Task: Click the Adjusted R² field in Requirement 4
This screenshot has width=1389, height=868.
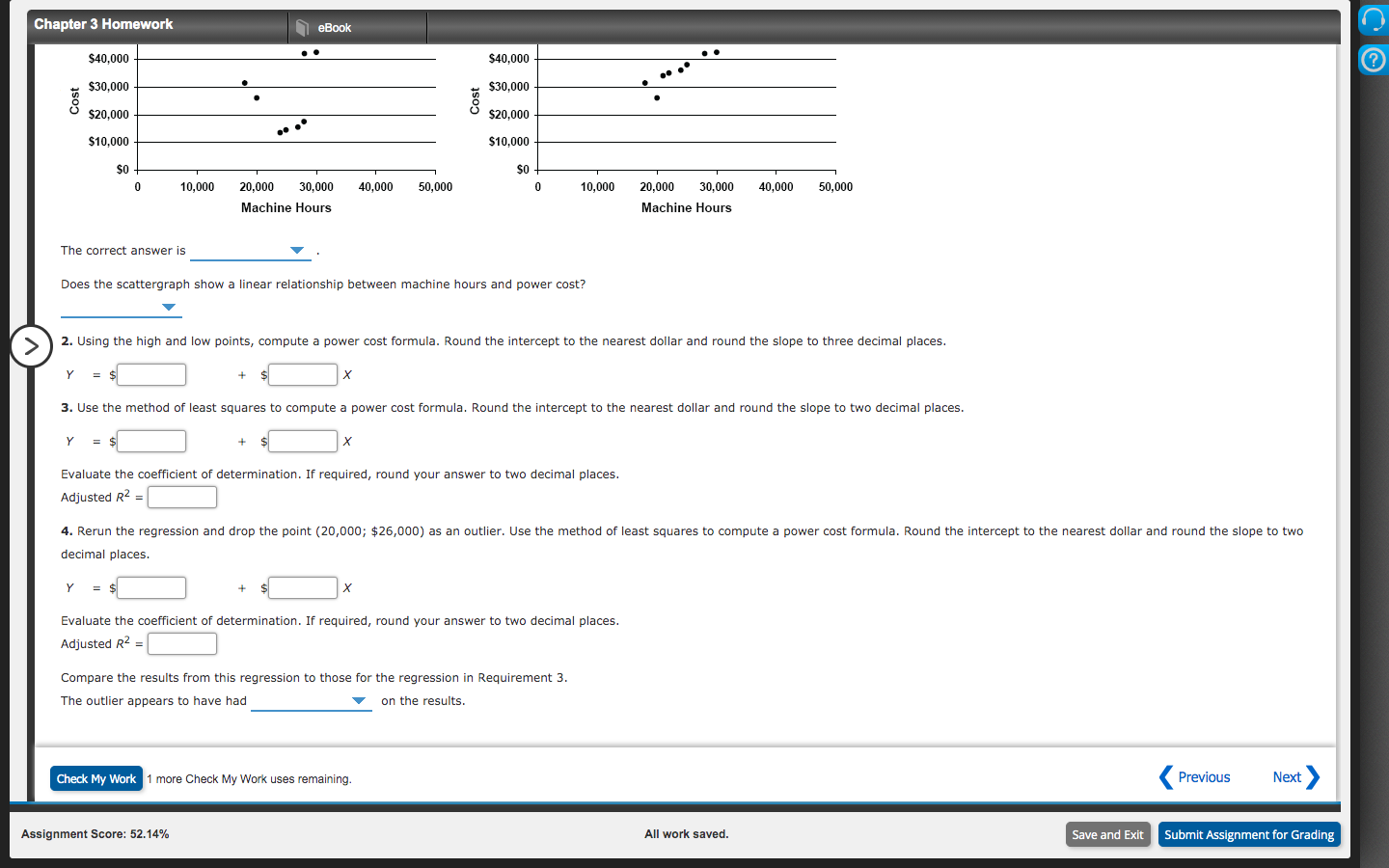Action: (x=182, y=643)
